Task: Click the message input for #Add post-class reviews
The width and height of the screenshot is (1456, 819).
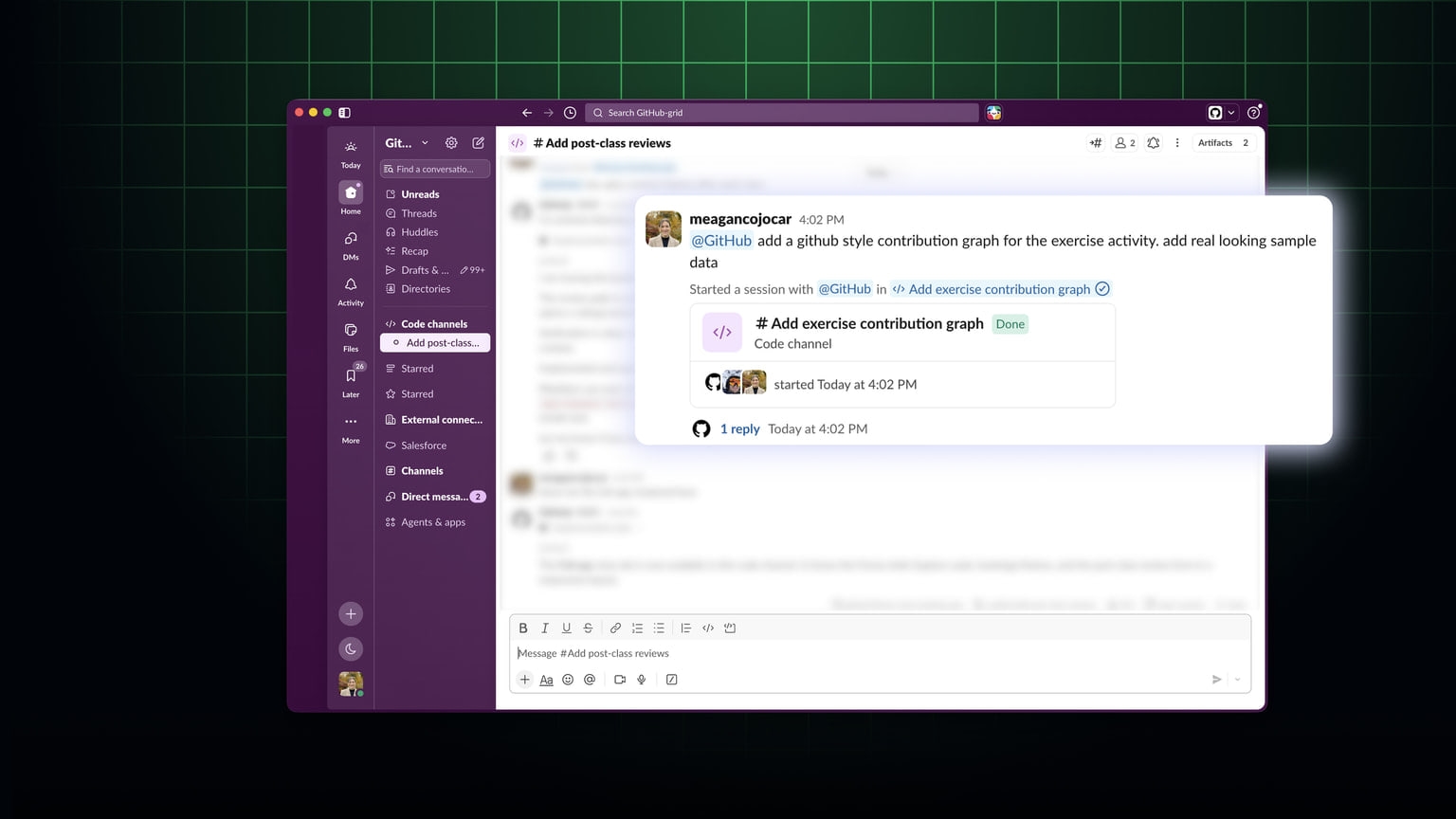Action: 880,653
